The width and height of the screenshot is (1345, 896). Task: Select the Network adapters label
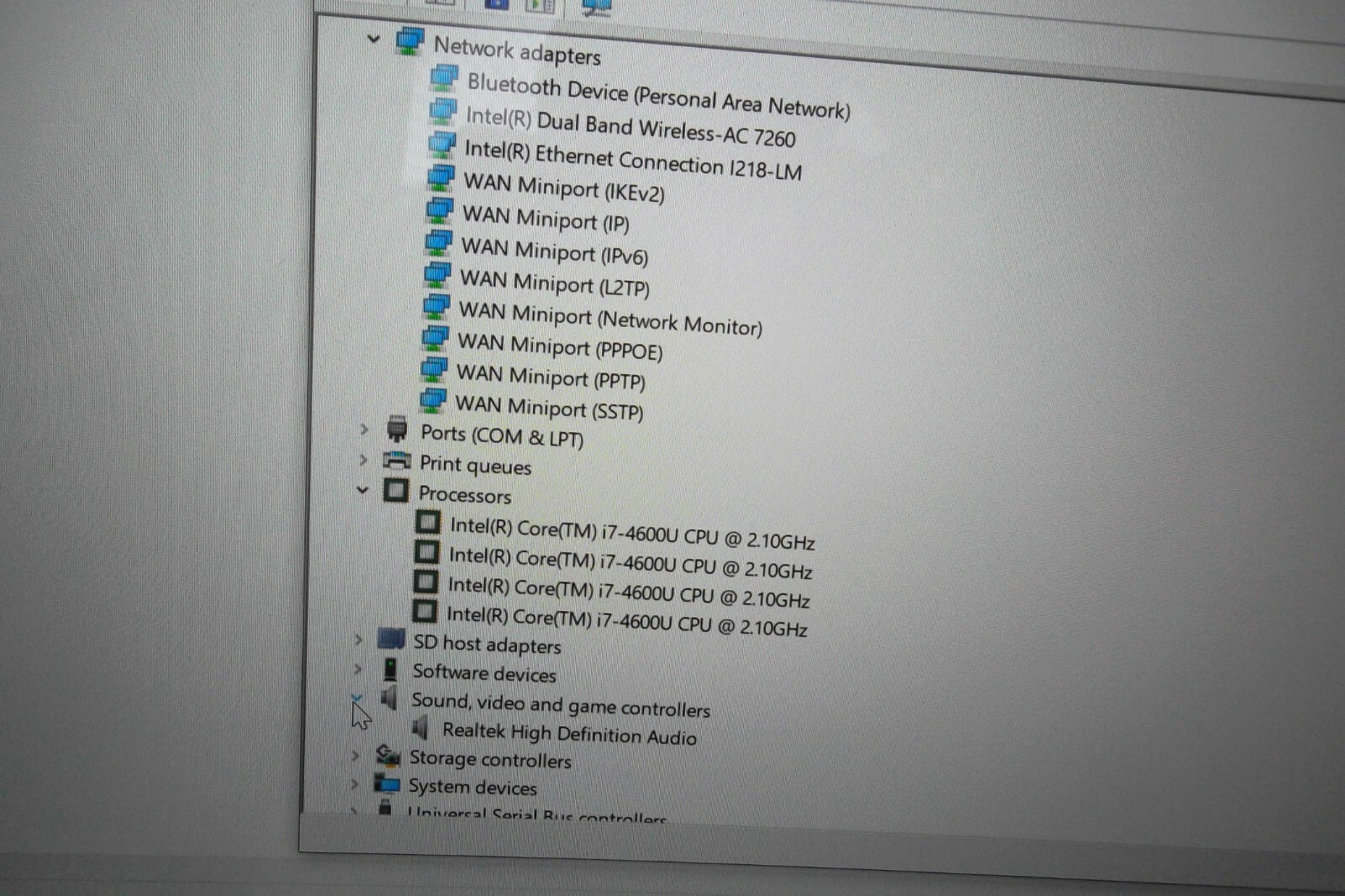pyautogui.click(x=517, y=51)
